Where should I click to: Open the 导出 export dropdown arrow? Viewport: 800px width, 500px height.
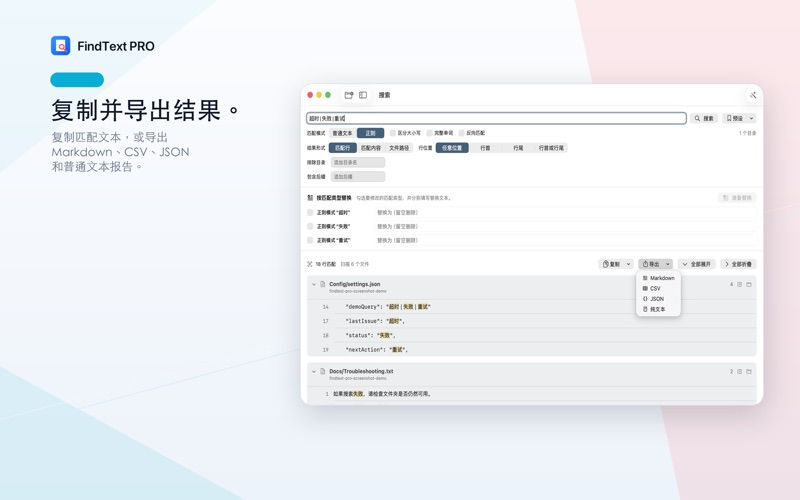pyautogui.click(x=668, y=264)
